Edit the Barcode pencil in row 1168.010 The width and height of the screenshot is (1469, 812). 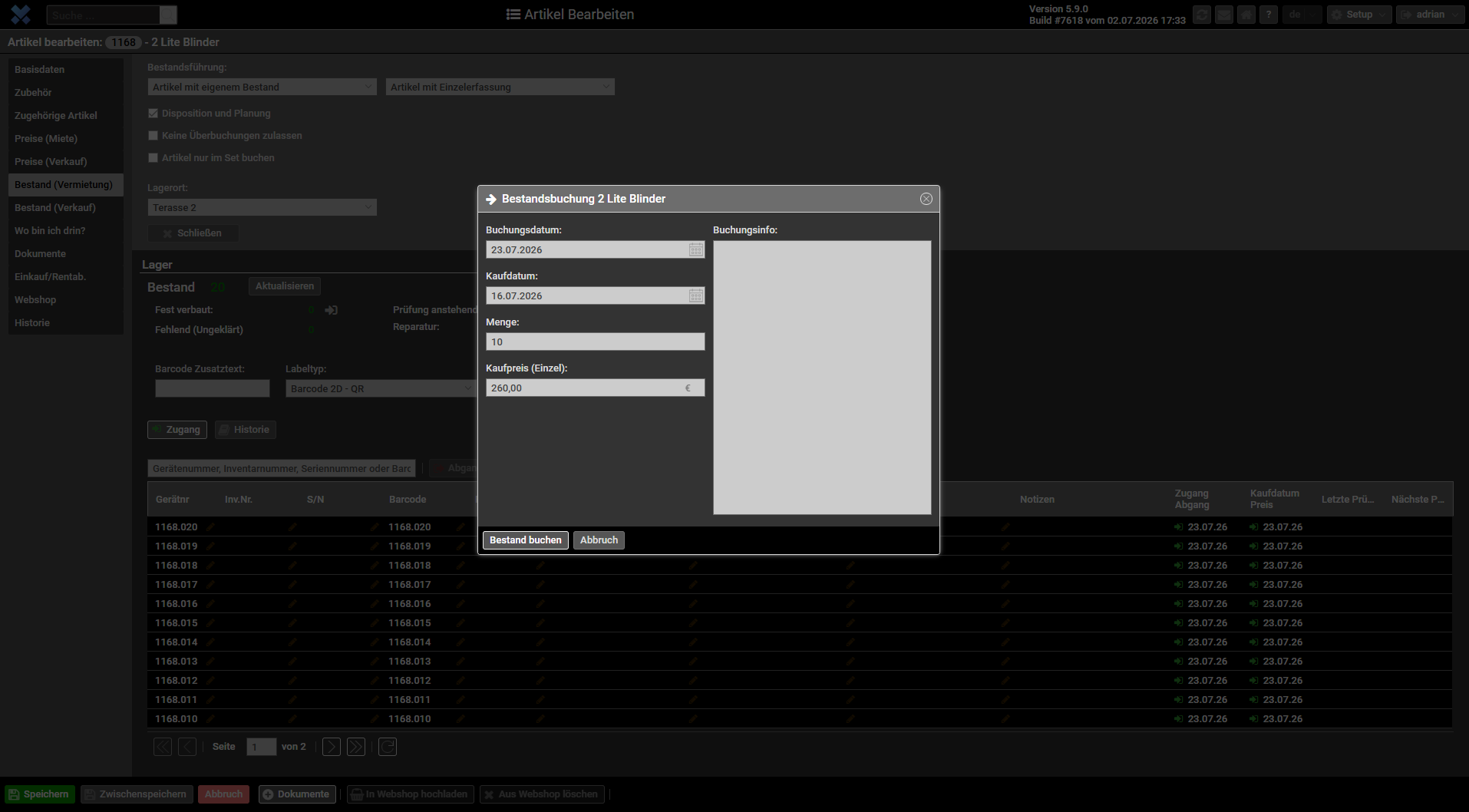(461, 719)
